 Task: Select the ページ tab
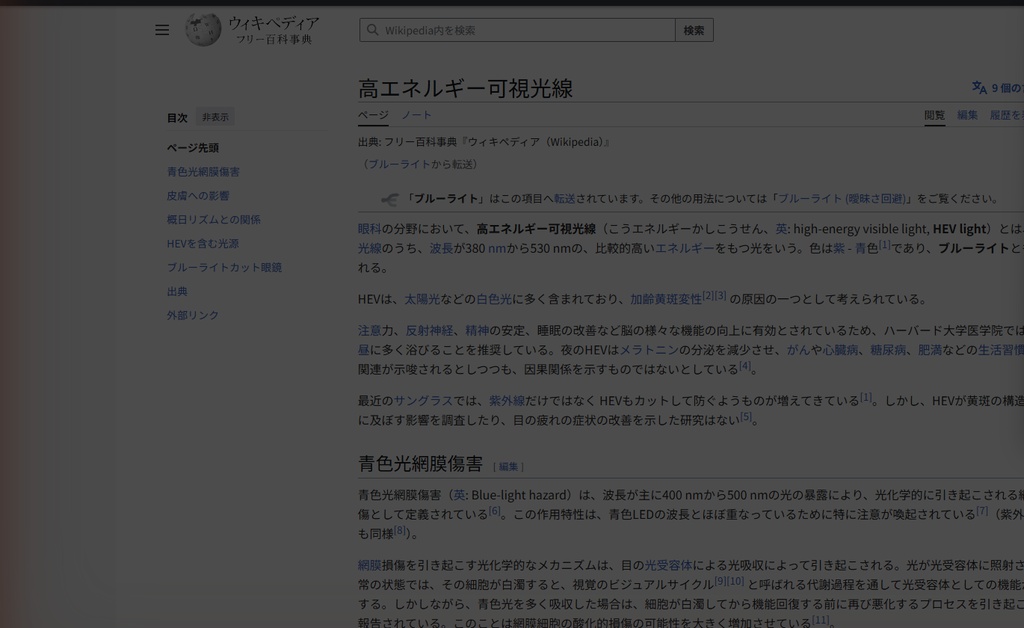click(373, 115)
